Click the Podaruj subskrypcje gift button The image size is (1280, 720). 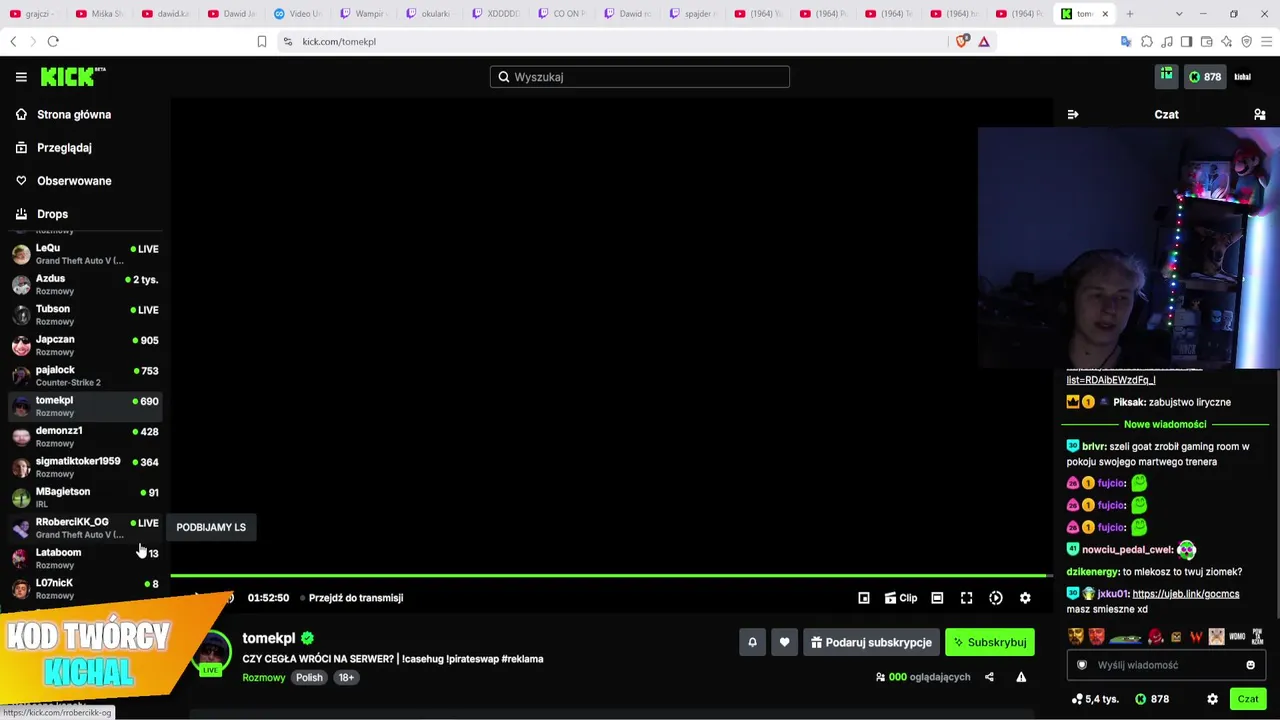(871, 642)
